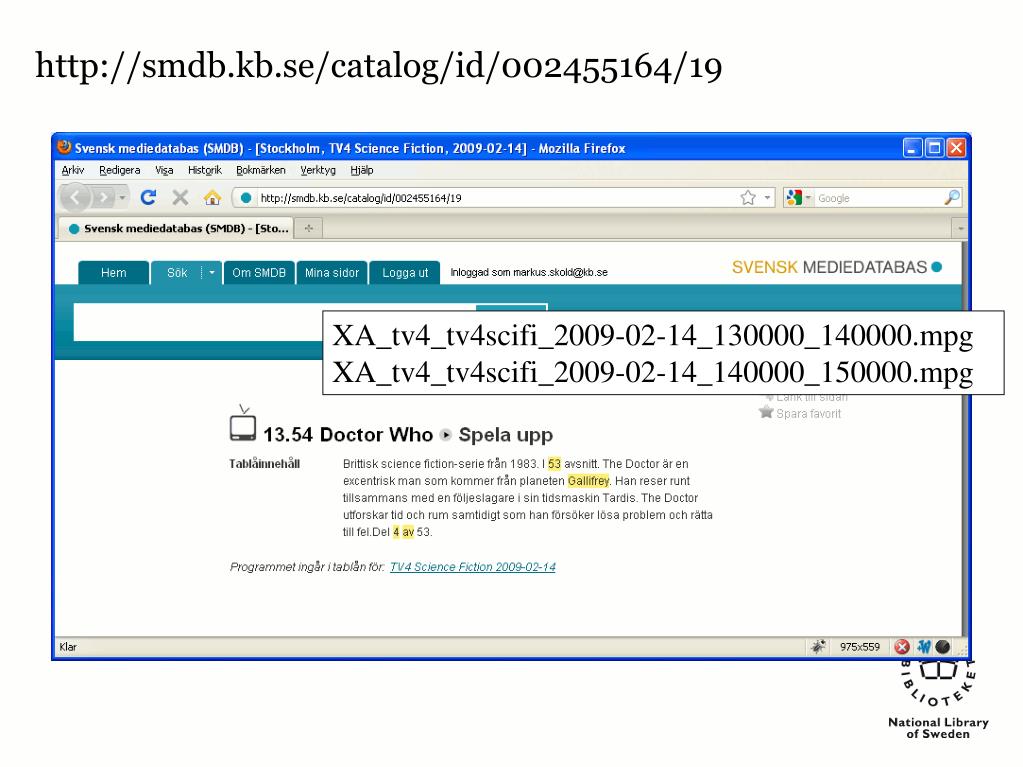The width and height of the screenshot is (1023, 767).
Task: Open the Sök navigation tab
Action: point(176,273)
